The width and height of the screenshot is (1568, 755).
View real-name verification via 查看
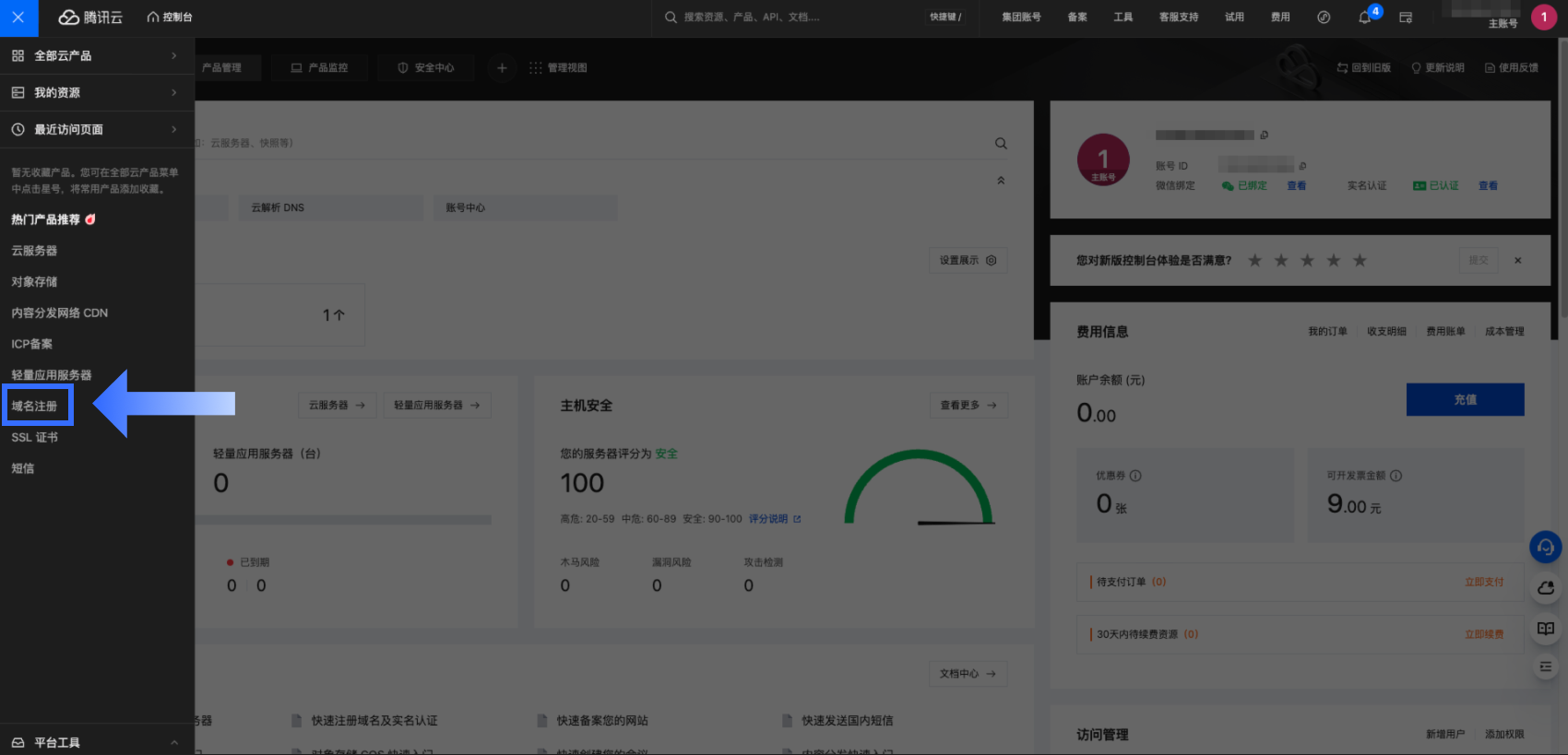(x=1488, y=186)
